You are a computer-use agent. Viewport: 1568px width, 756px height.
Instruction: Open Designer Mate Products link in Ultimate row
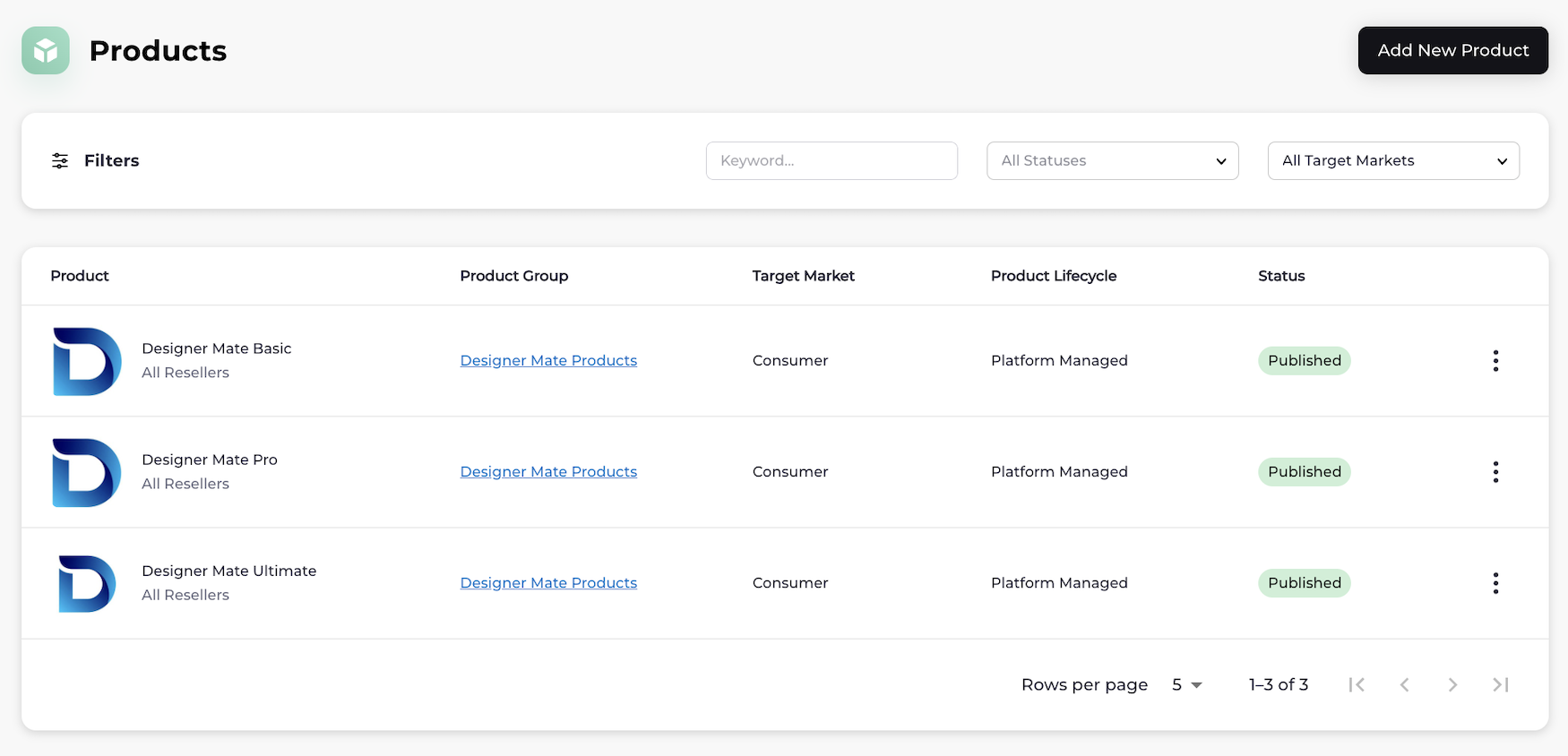[548, 582]
